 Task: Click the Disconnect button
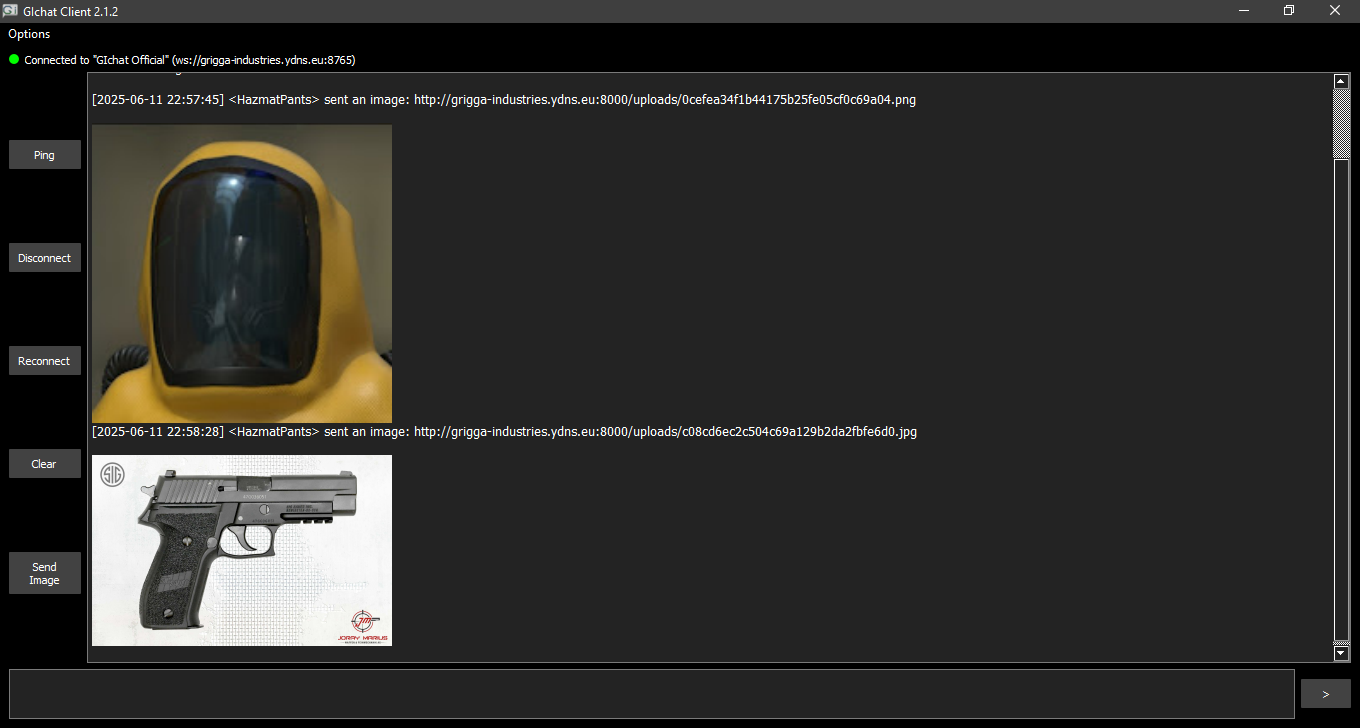[x=45, y=258]
